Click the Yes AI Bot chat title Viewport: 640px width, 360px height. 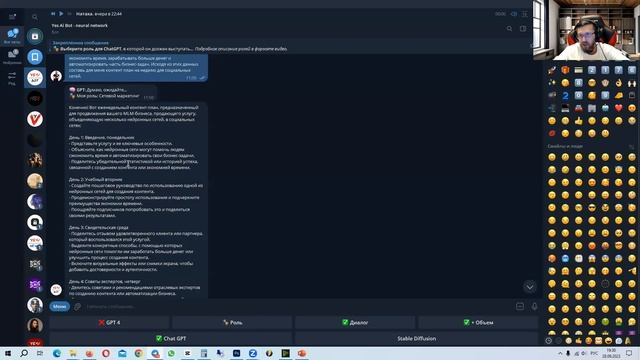(x=80, y=25)
